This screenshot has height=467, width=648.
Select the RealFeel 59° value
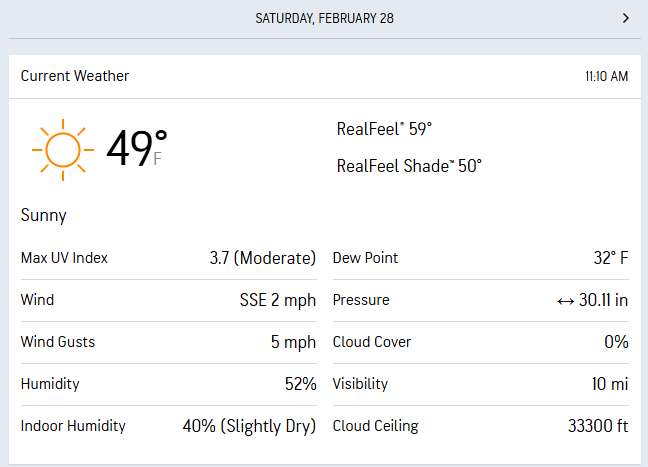[x=385, y=129]
